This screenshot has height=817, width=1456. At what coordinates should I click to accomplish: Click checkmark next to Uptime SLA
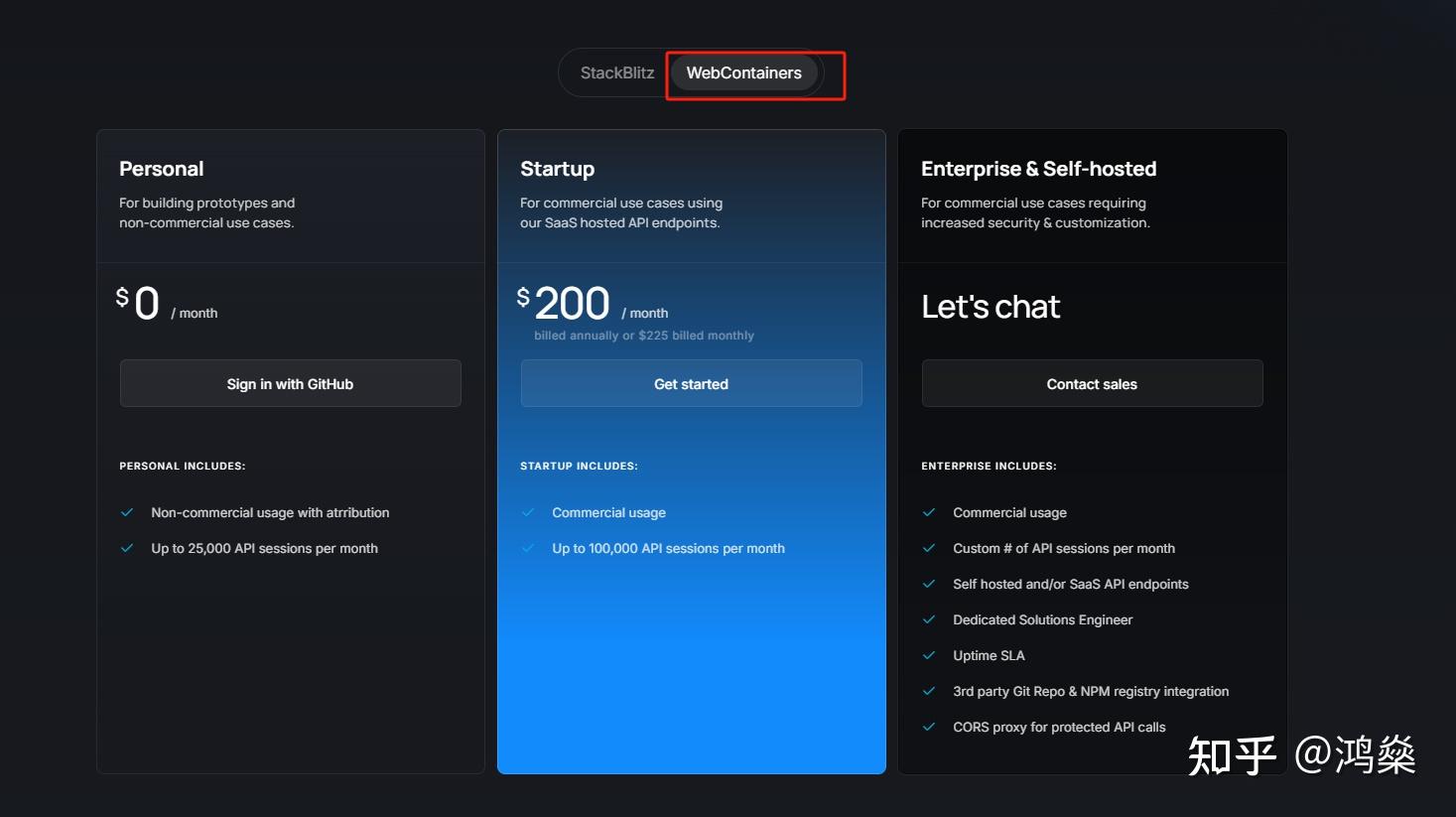pyautogui.click(x=929, y=656)
